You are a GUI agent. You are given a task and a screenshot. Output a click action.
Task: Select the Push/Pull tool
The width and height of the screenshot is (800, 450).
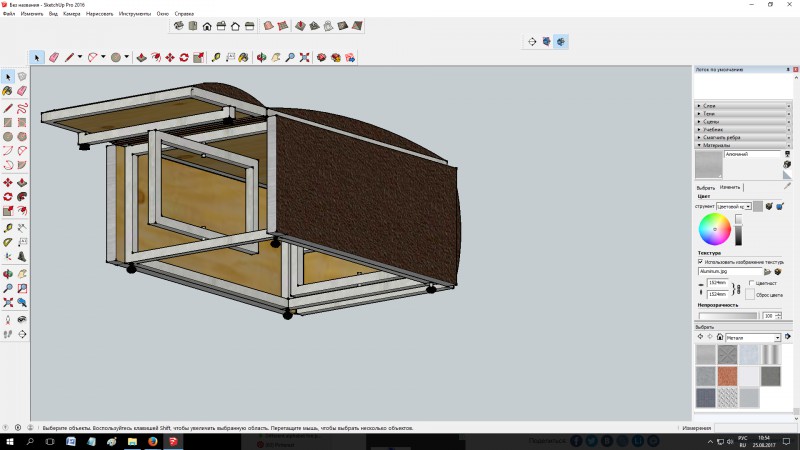point(140,58)
